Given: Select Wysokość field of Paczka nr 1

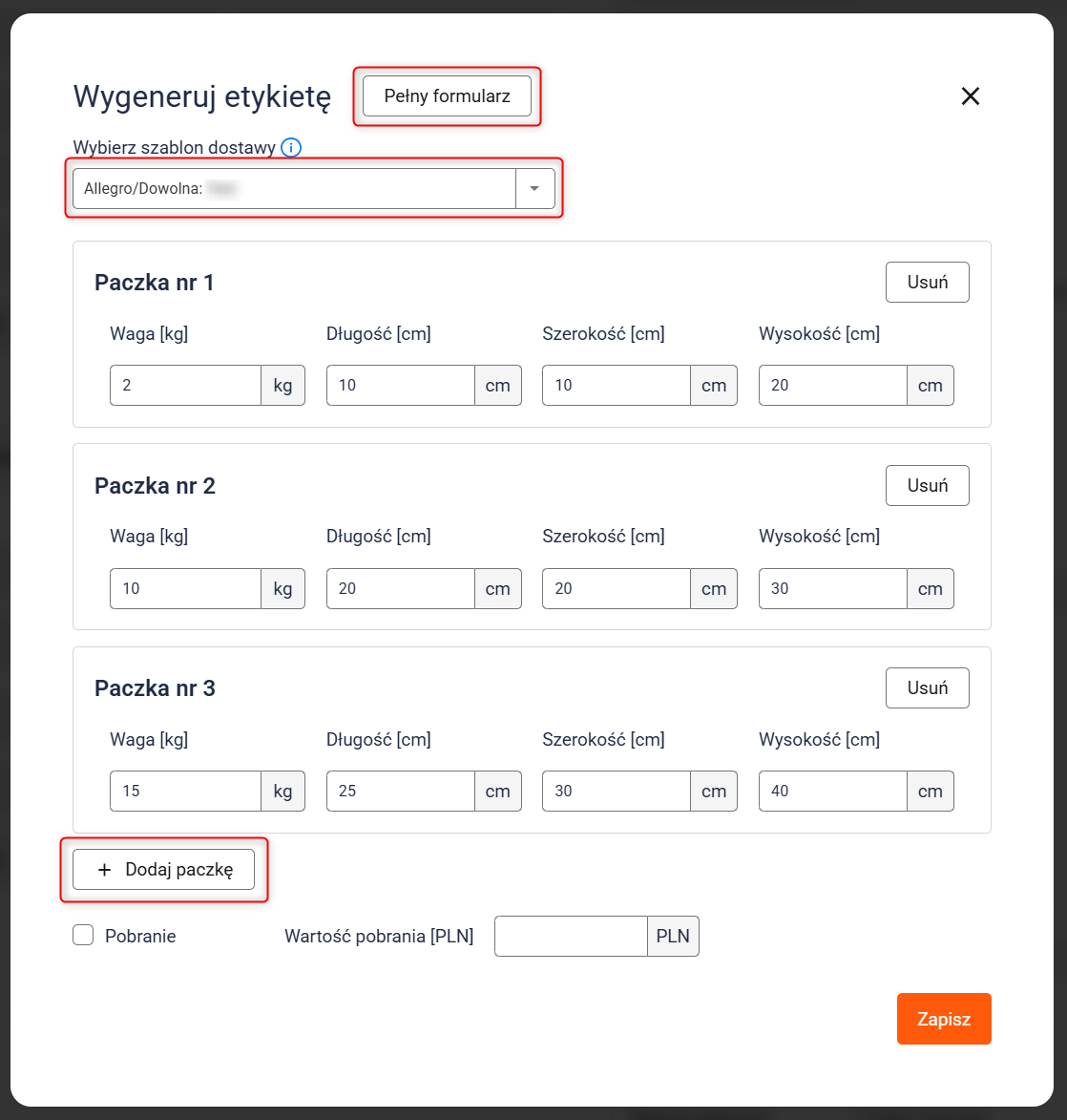Looking at the screenshot, I should click(832, 386).
